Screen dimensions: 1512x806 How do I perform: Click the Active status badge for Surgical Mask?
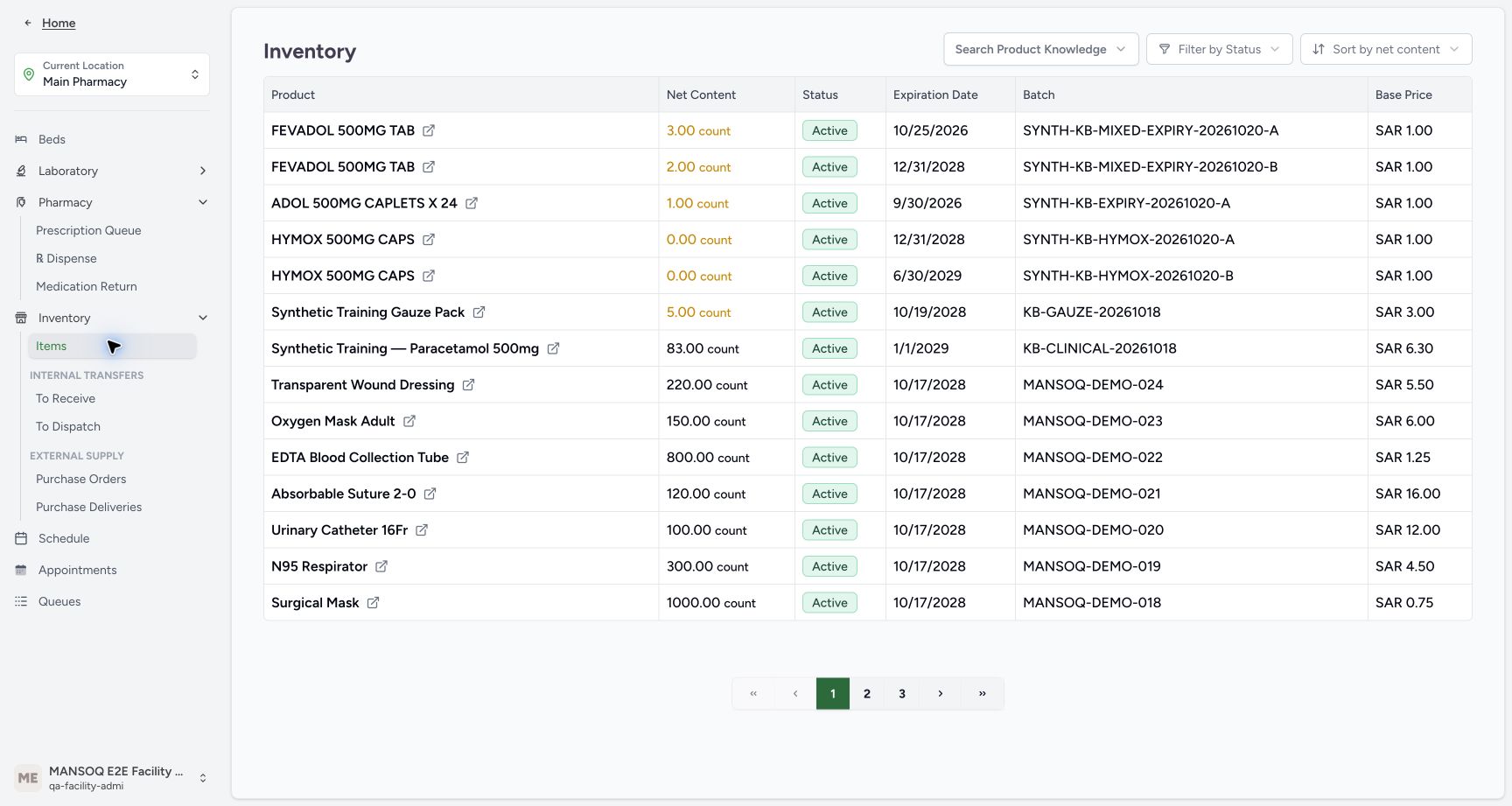pos(829,603)
